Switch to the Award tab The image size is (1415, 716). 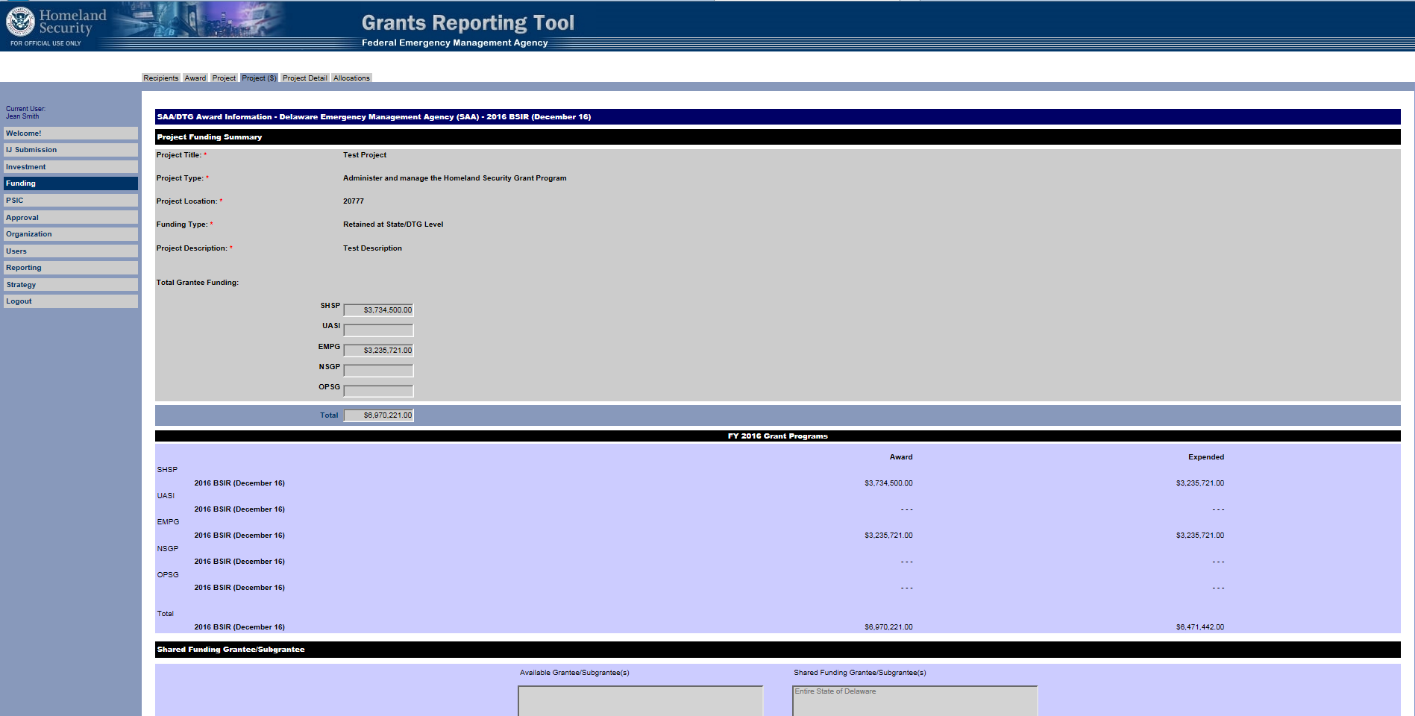195,78
